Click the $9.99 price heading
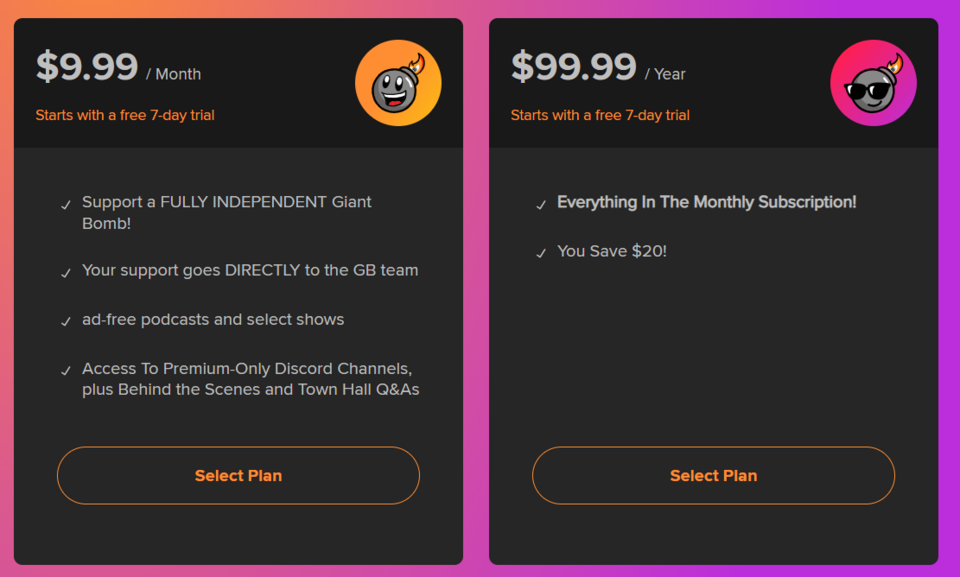This screenshot has width=960, height=577. click(87, 66)
